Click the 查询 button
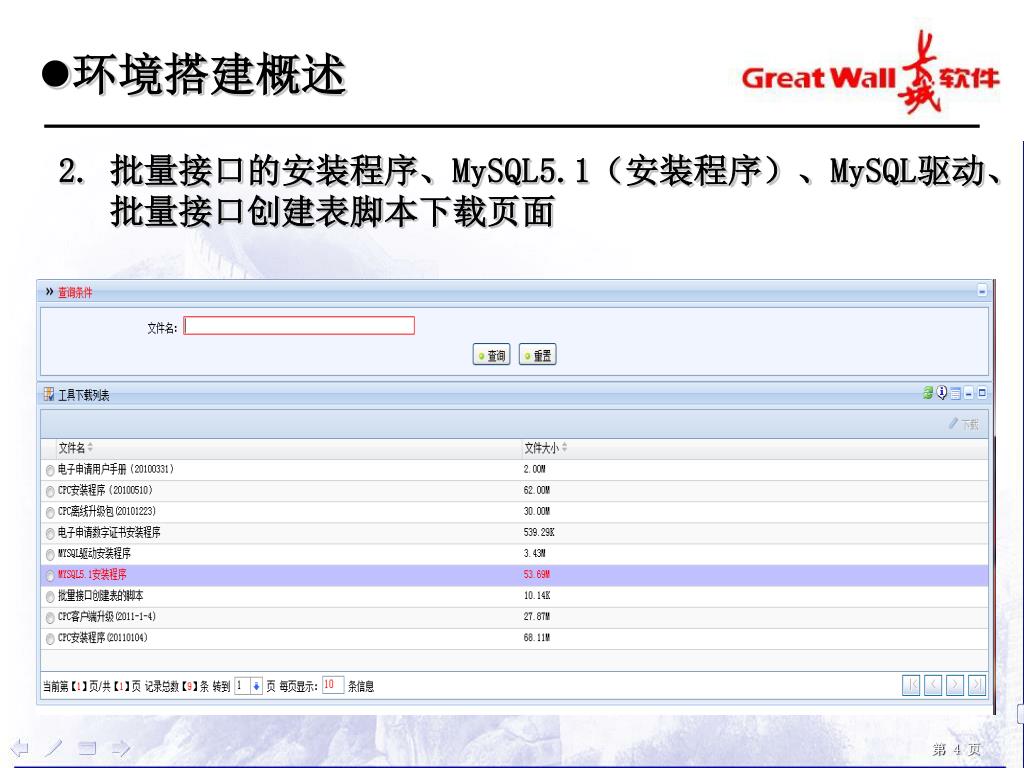The height and width of the screenshot is (768, 1024). tap(491, 355)
